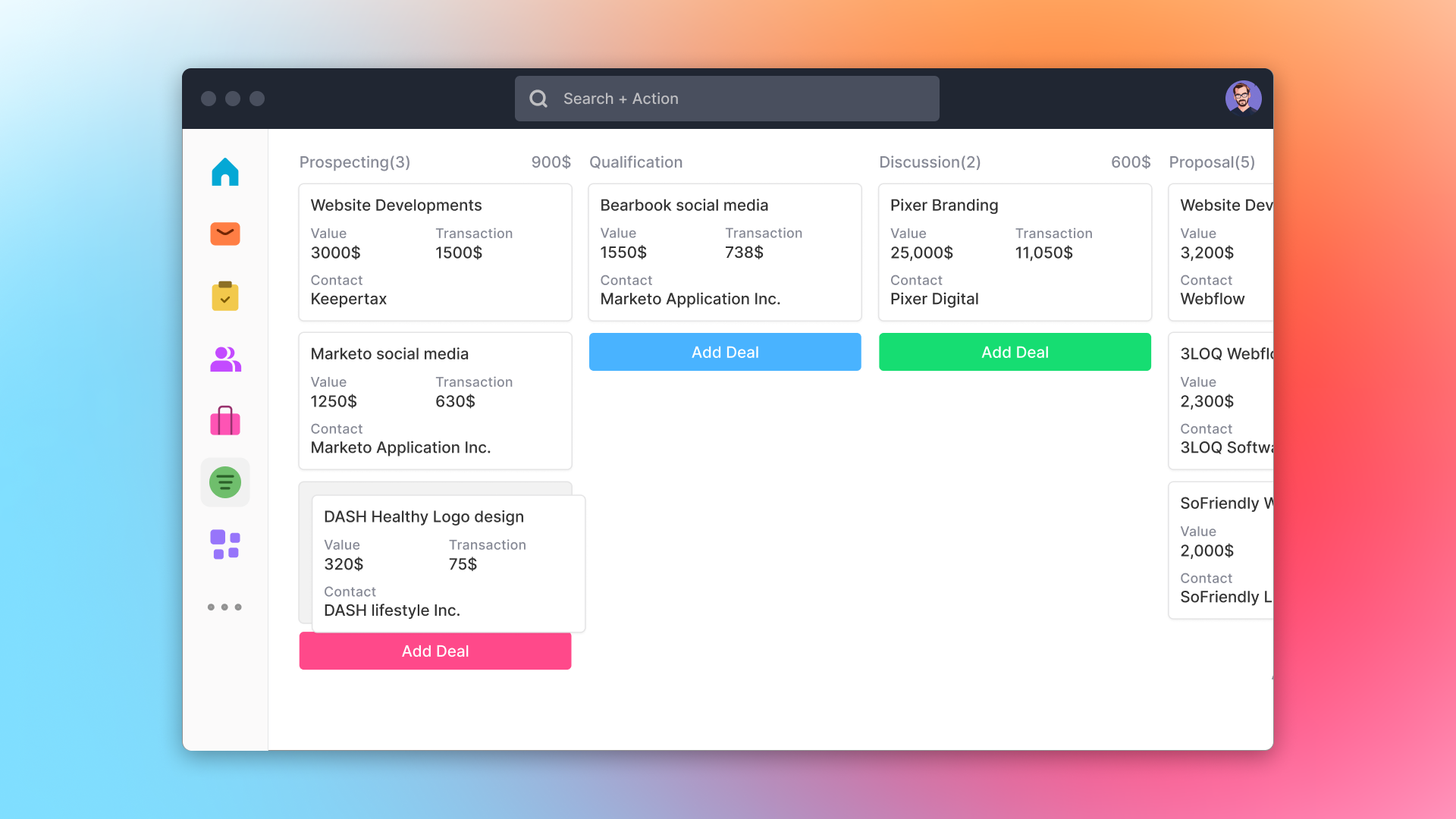The height and width of the screenshot is (819, 1456).
Task: Click the pink briefcase icon
Action: (225, 421)
